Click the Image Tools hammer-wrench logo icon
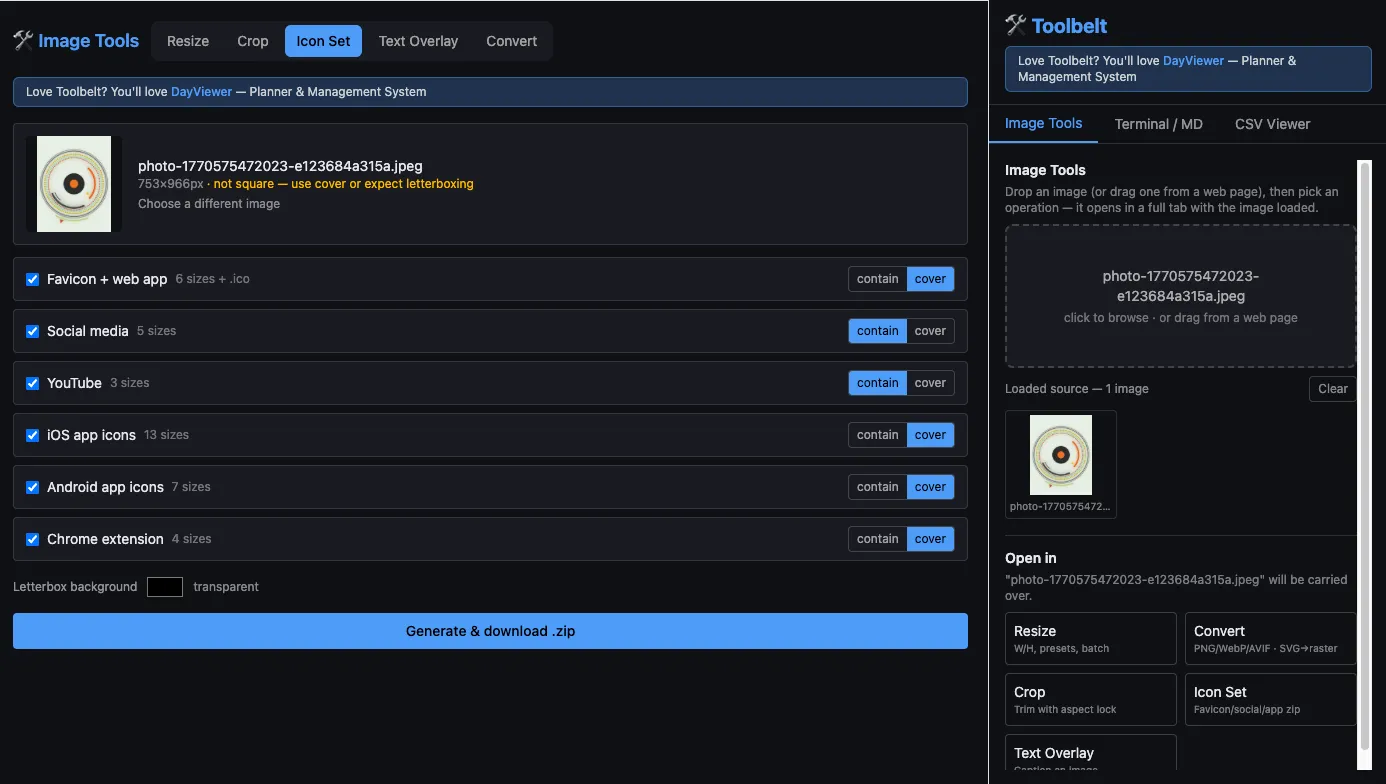 [23, 41]
